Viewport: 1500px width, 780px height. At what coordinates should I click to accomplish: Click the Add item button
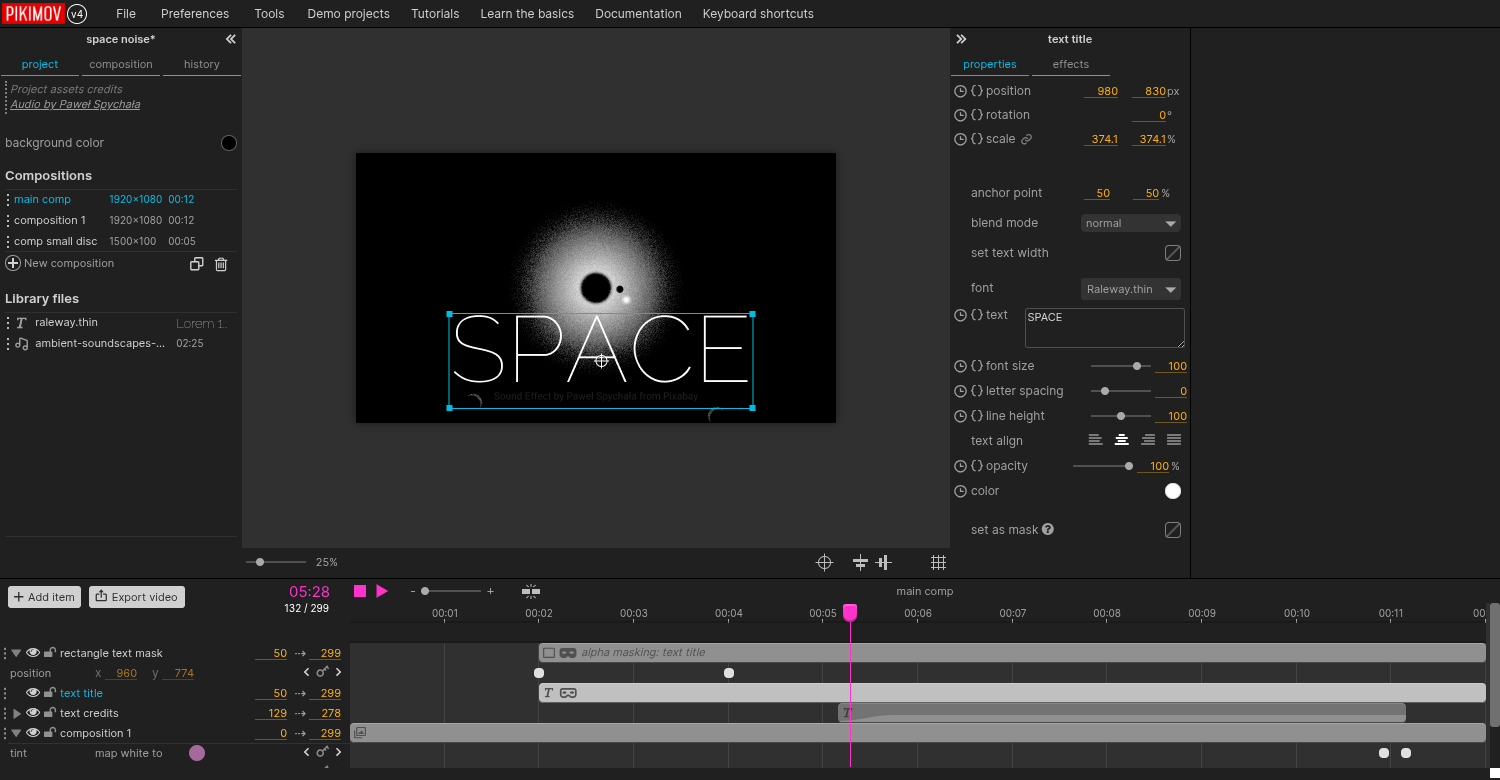(44, 597)
